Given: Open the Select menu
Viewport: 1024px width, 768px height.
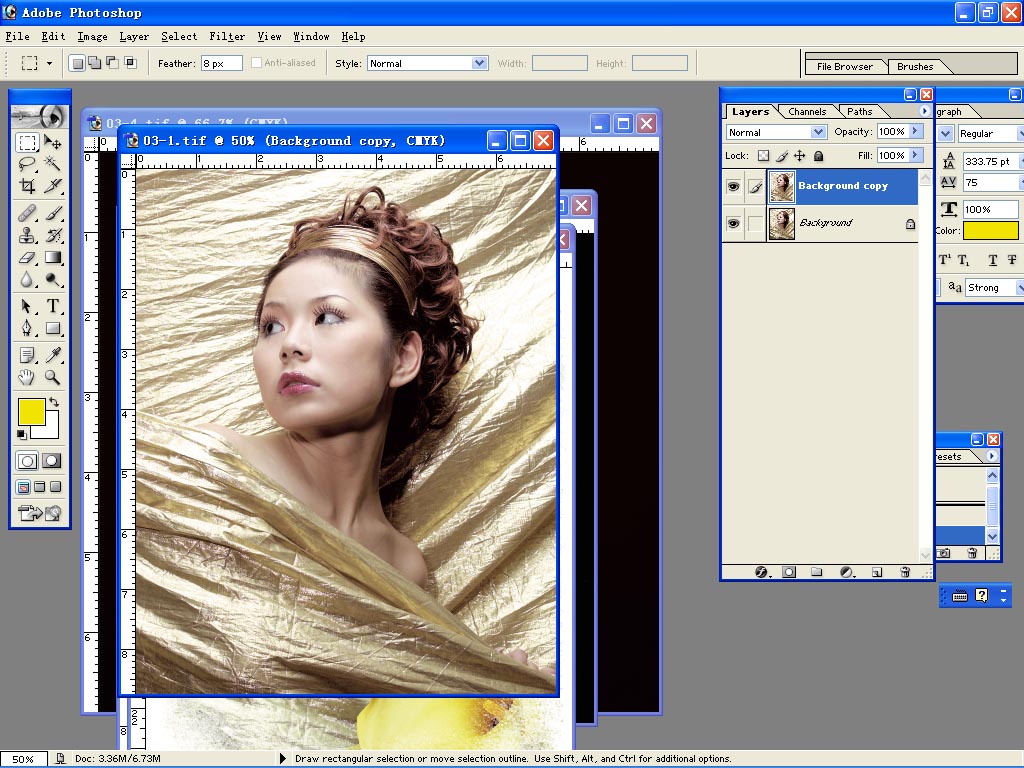Looking at the screenshot, I should 179,37.
